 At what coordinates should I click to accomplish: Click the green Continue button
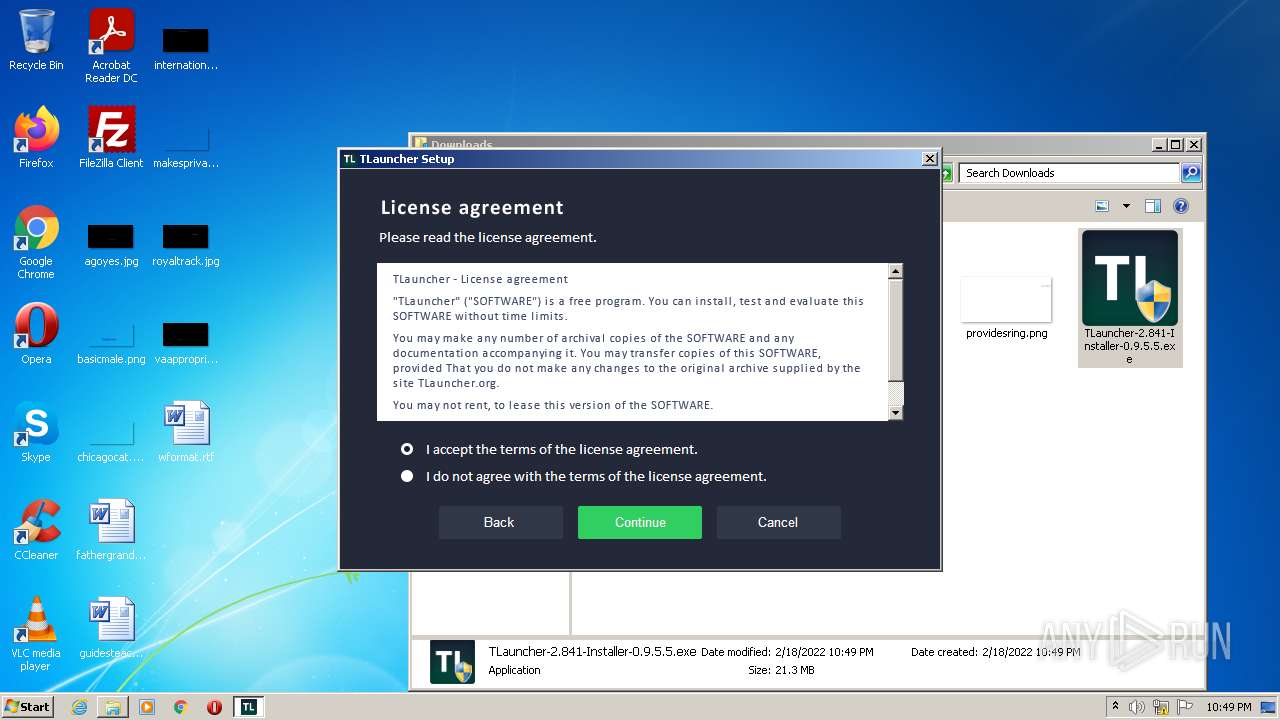640,522
